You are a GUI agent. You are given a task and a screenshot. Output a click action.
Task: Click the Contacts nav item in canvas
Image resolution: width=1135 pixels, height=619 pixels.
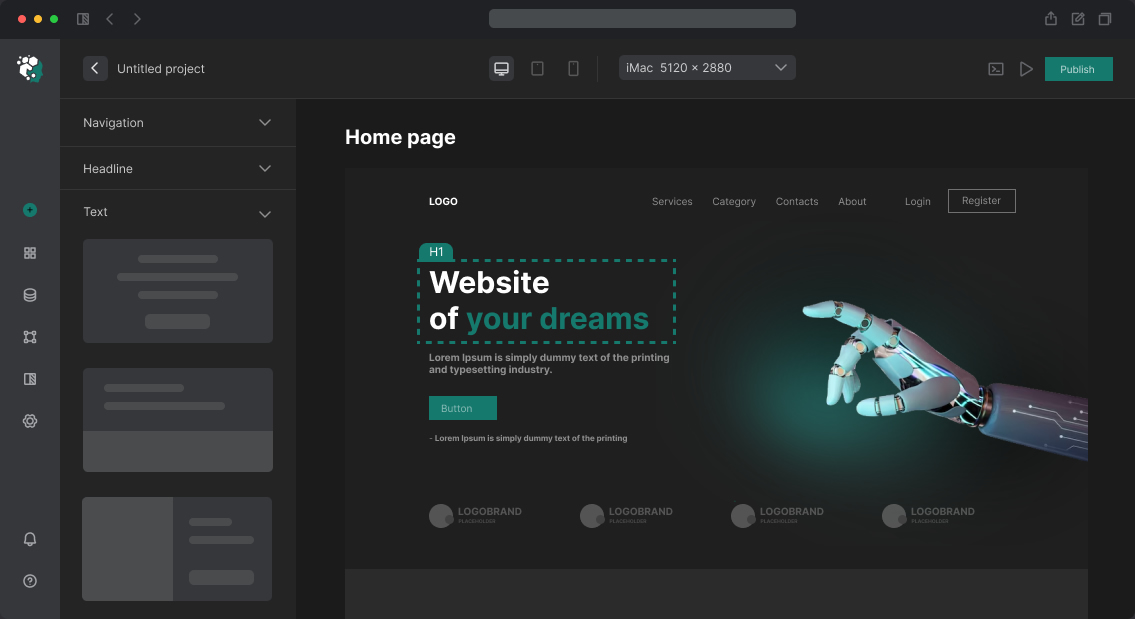(x=797, y=201)
